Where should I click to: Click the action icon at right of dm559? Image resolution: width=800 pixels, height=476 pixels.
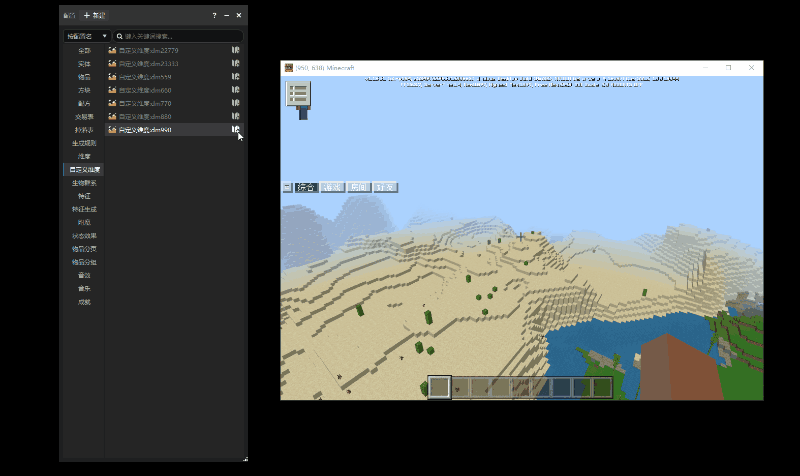235,77
